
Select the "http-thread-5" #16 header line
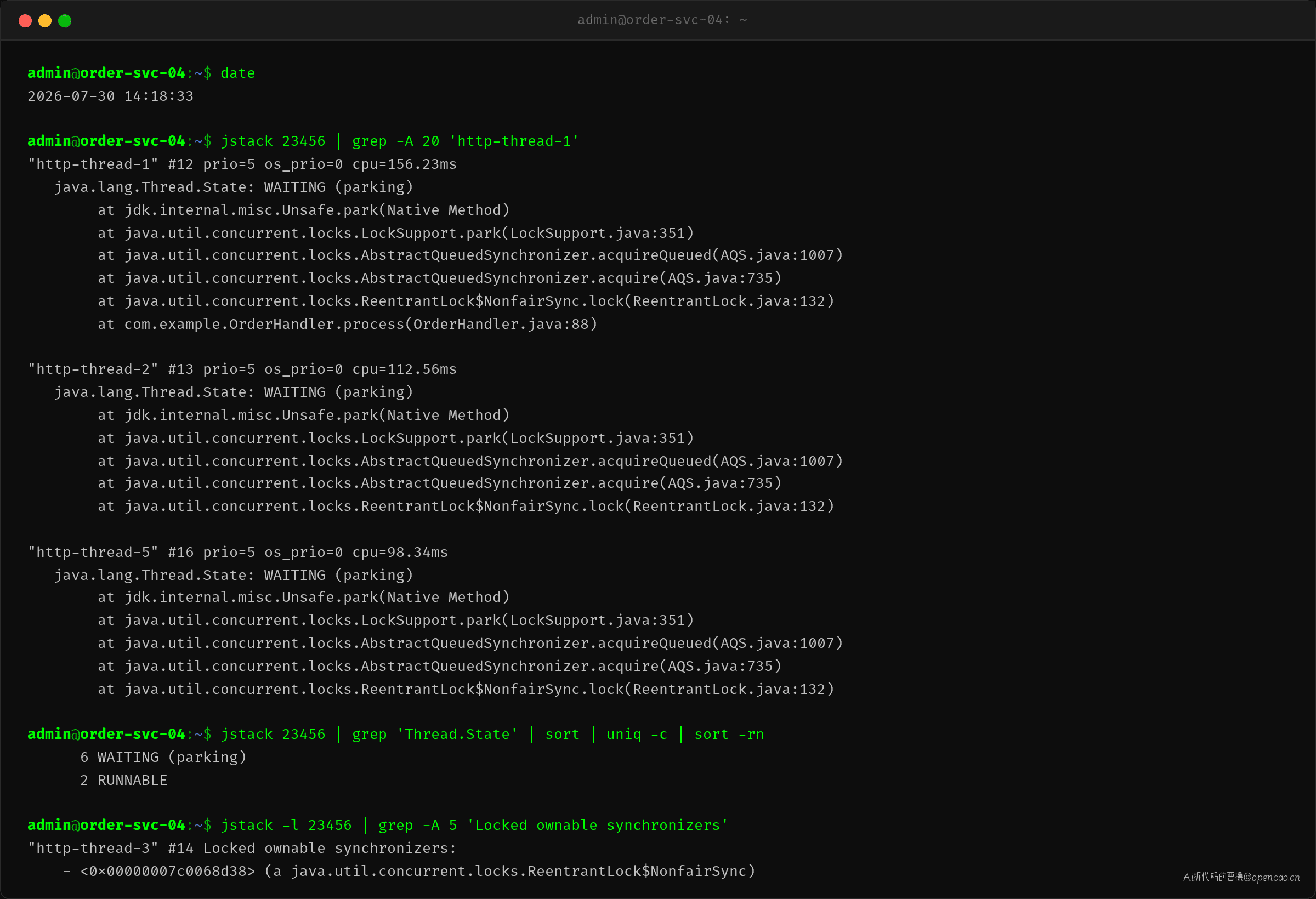(238, 552)
